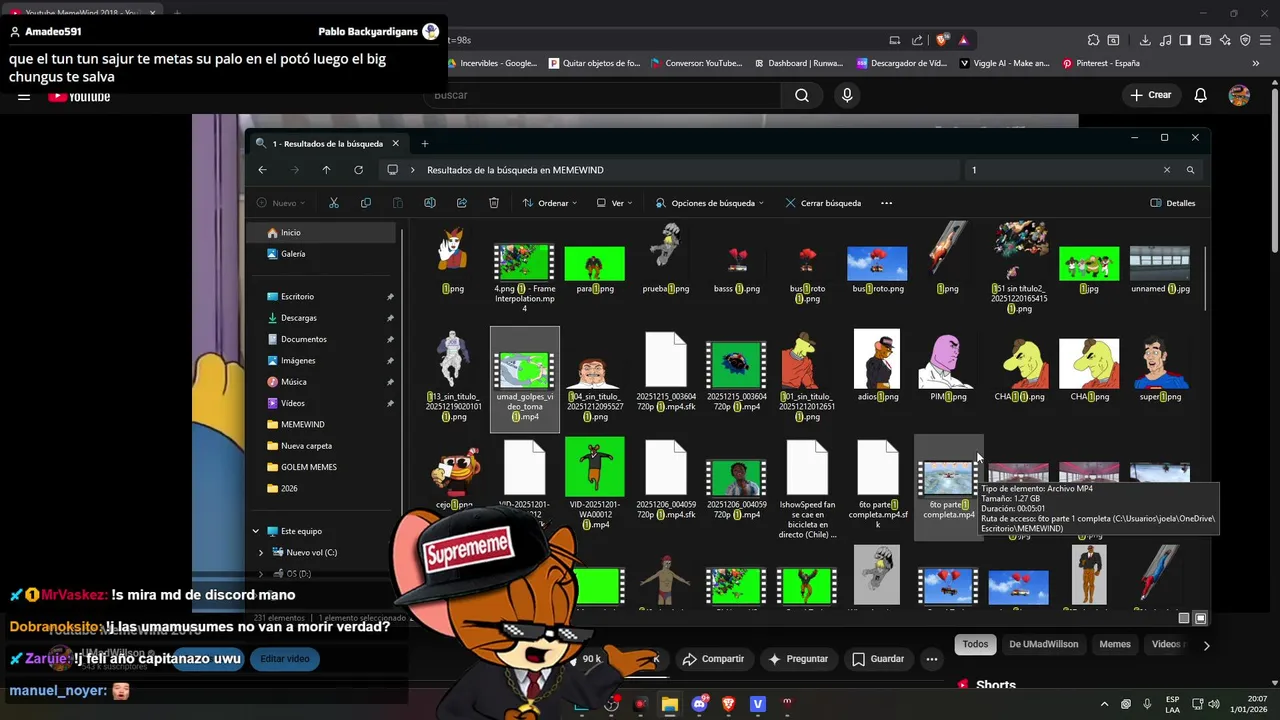The height and width of the screenshot is (720, 1280).
Task: Share the selected file from Explorer toolbar
Action: (462, 203)
